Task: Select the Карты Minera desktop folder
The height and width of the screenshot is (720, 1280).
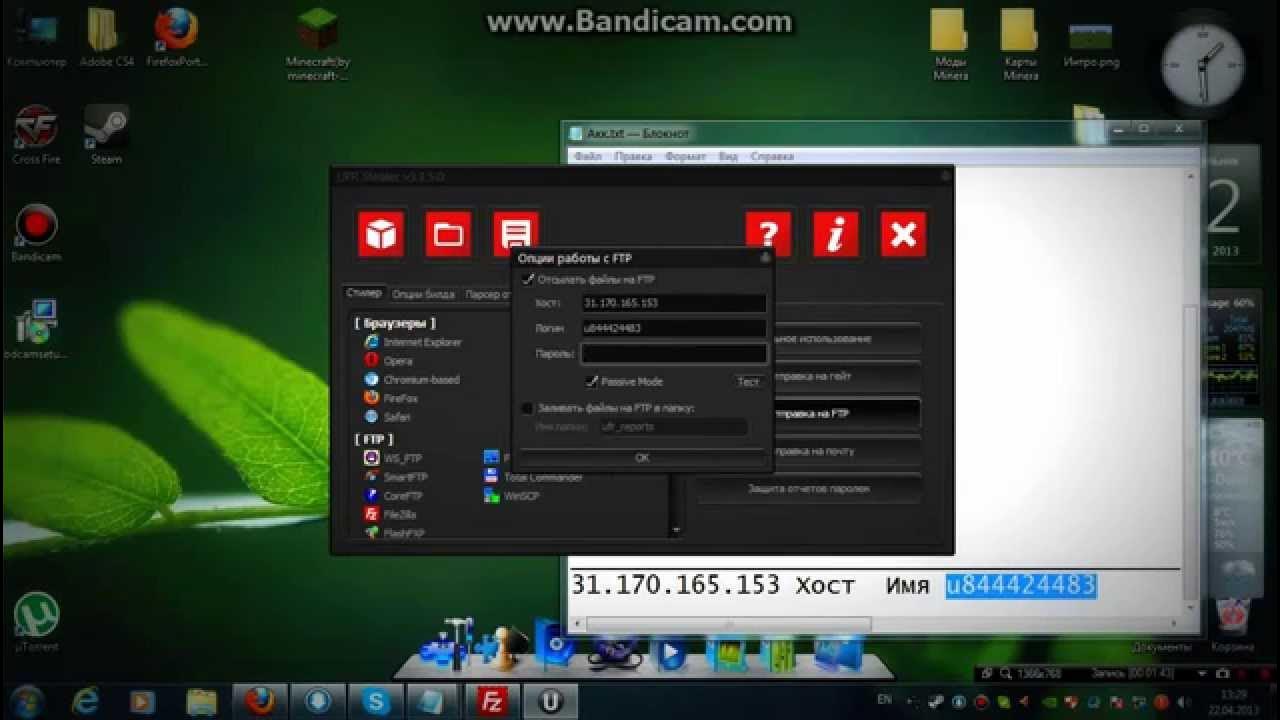Action: pyautogui.click(x=1020, y=44)
